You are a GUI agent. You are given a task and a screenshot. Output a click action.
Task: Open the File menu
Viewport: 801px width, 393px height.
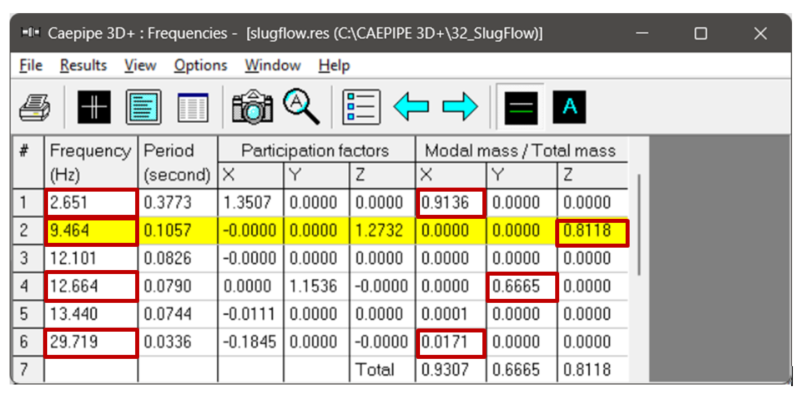click(31, 65)
